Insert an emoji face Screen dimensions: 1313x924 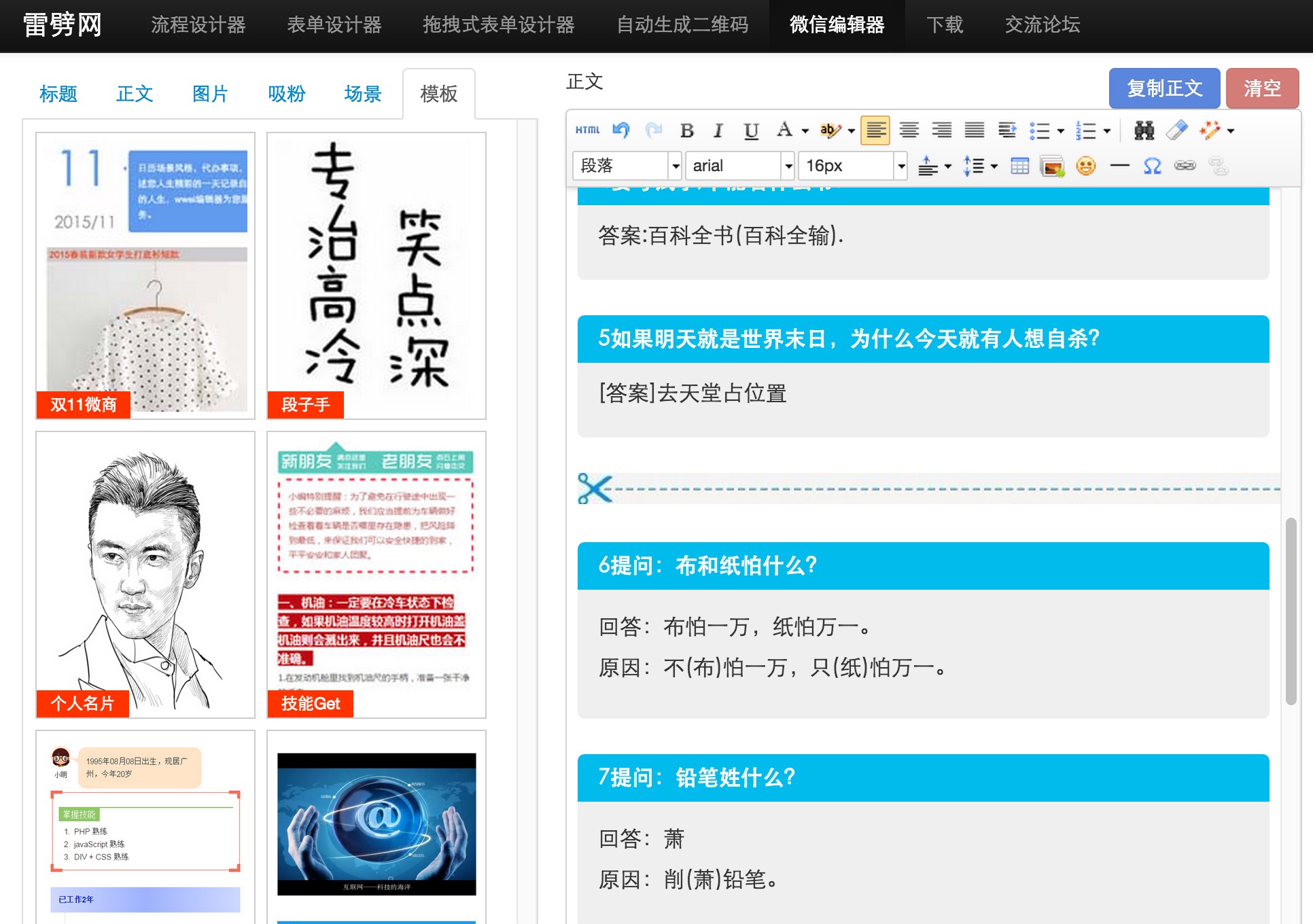click(x=1085, y=166)
